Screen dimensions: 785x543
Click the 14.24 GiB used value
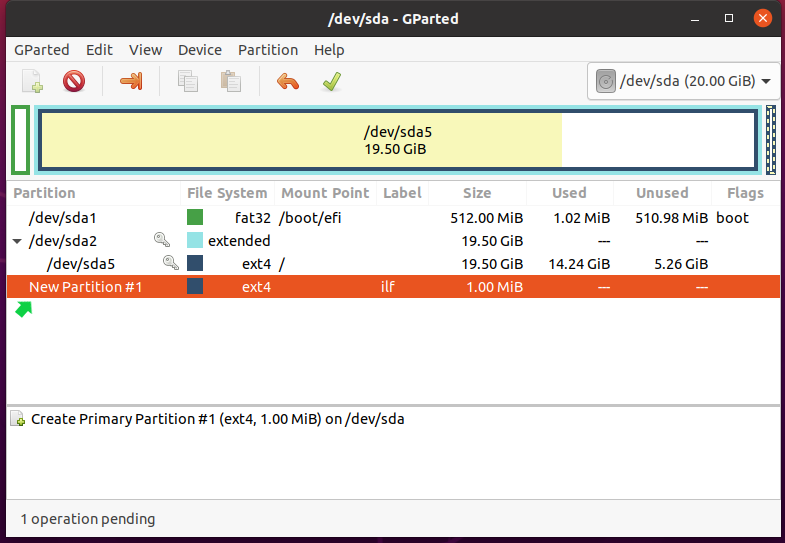(579, 264)
